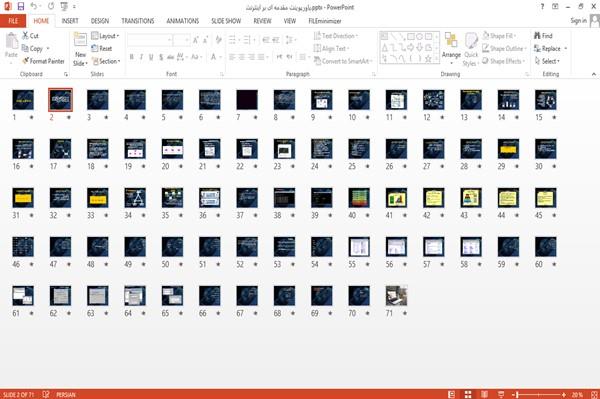Toggle Justify paragraph alignment

pyautogui.click(x=261, y=57)
